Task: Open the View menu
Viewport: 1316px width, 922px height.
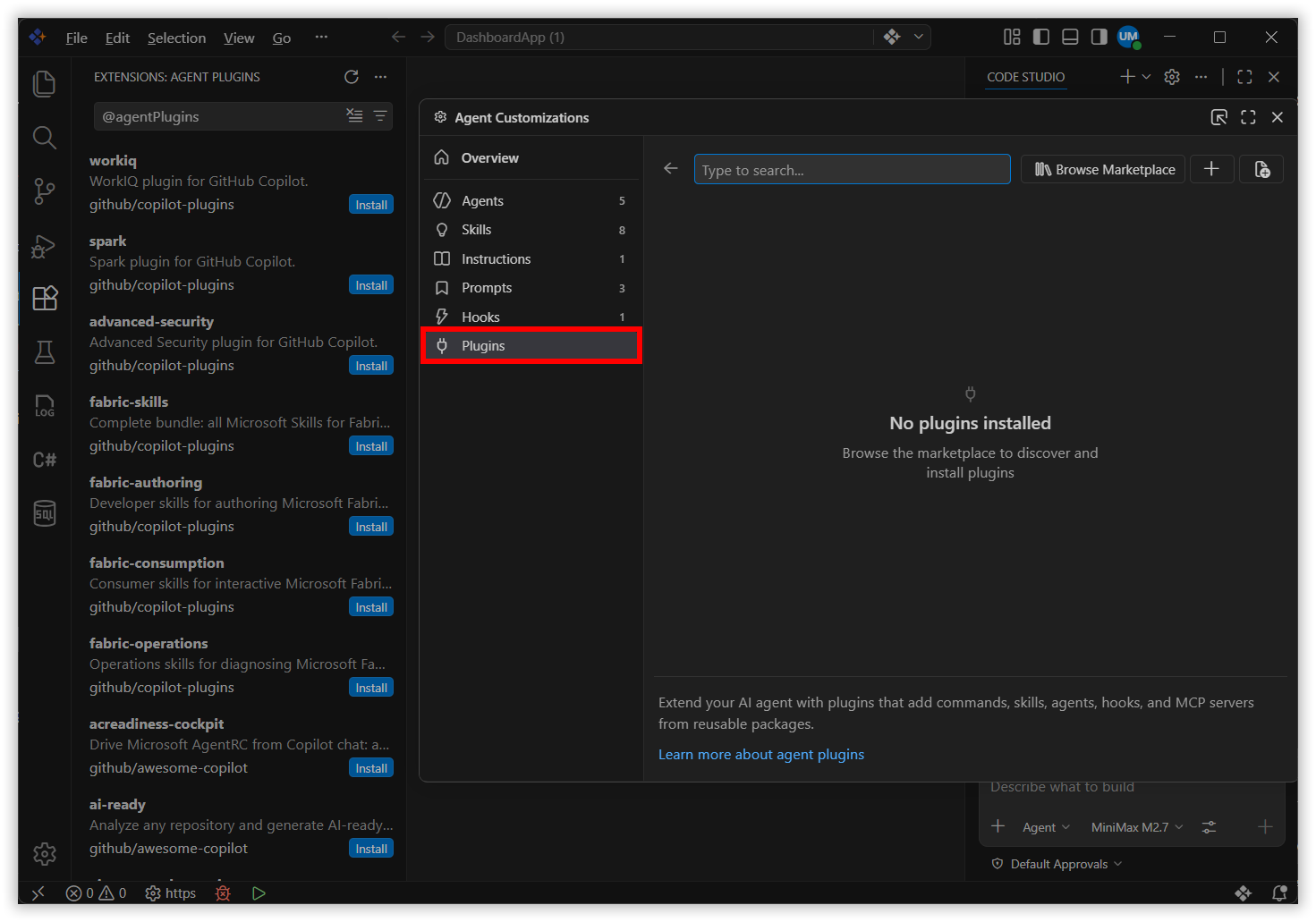Action: coord(239,38)
